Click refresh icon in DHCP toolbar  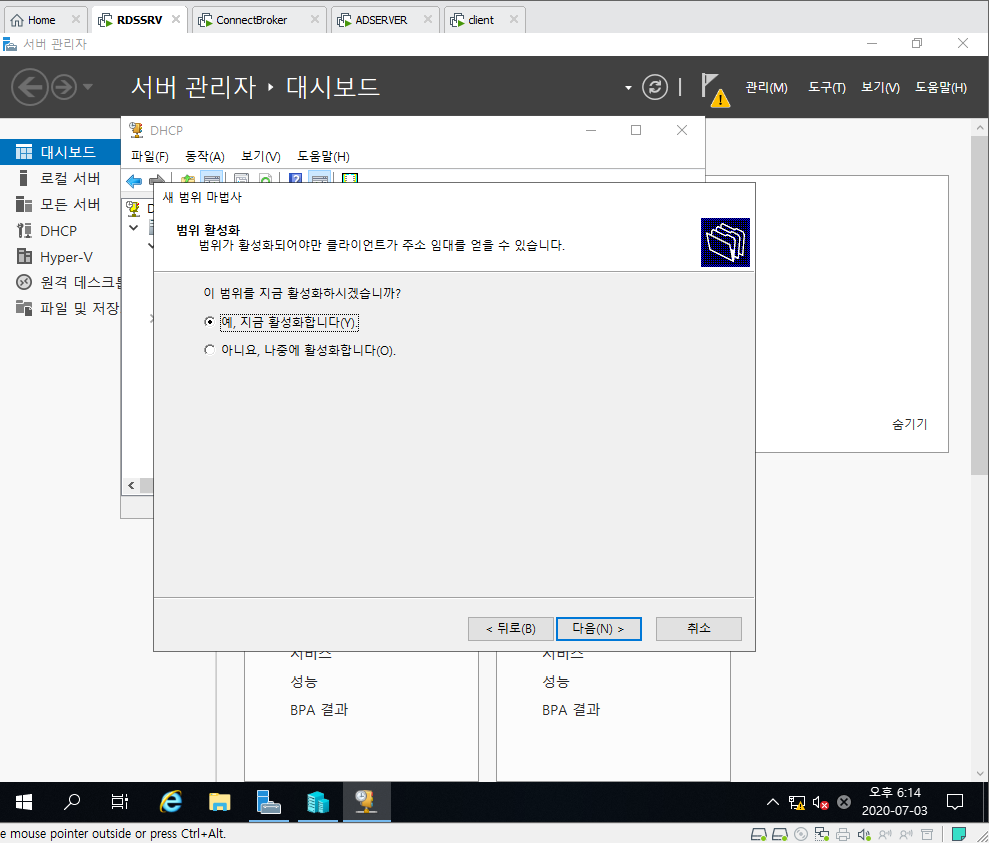[266, 178]
